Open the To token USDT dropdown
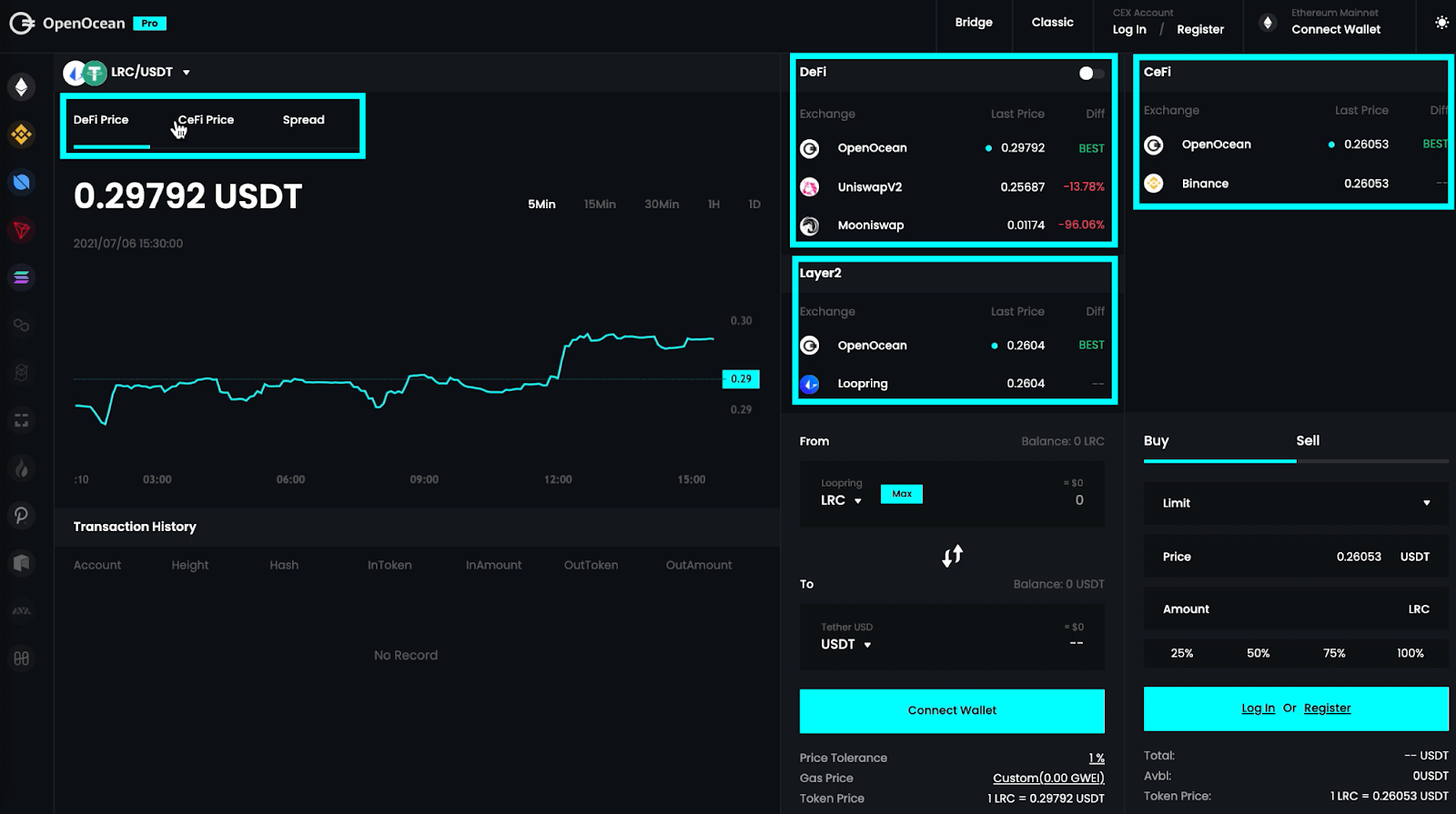Screen dimensions: 1456x814 pyautogui.click(x=846, y=644)
